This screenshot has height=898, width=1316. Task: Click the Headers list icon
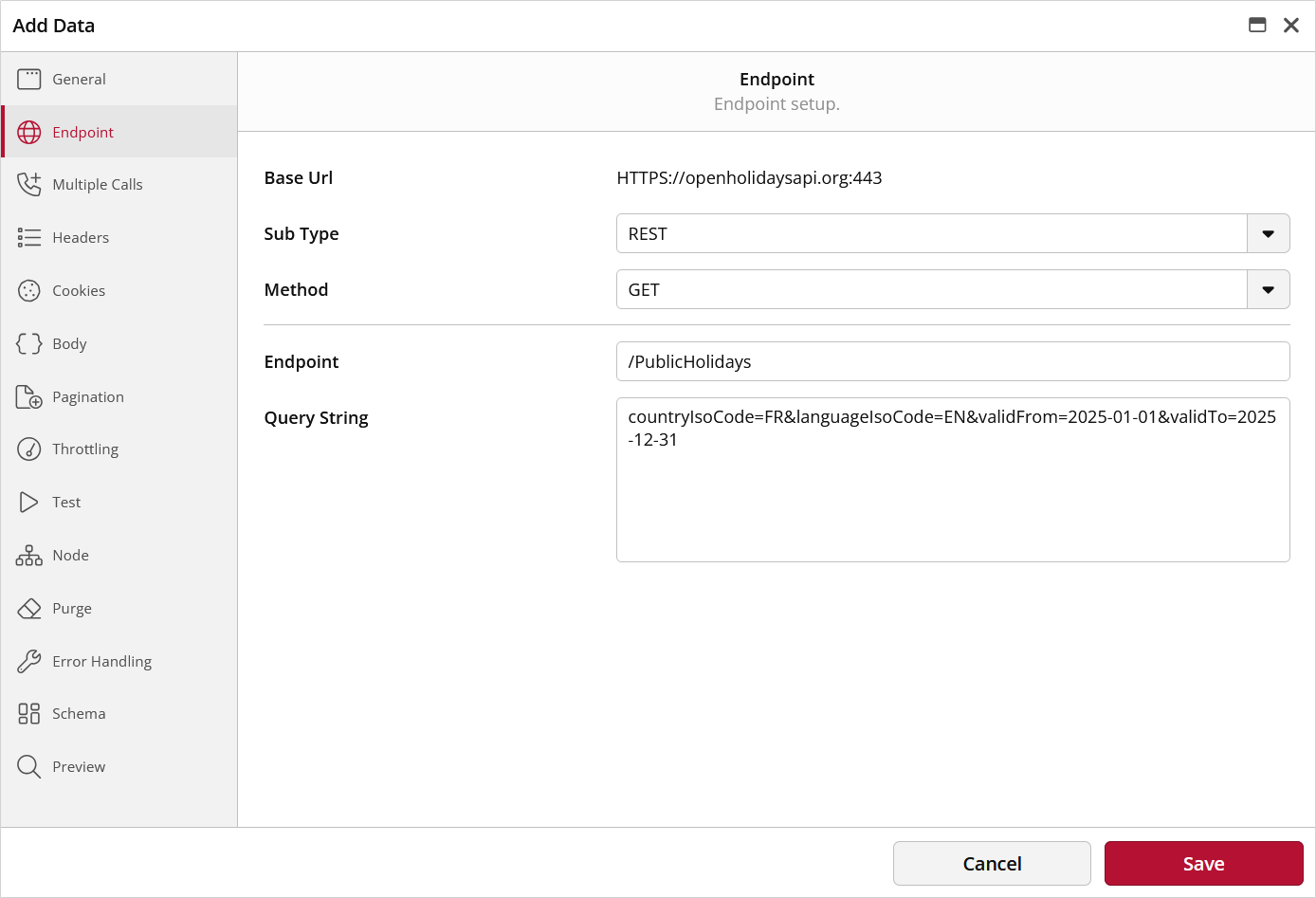[29, 237]
